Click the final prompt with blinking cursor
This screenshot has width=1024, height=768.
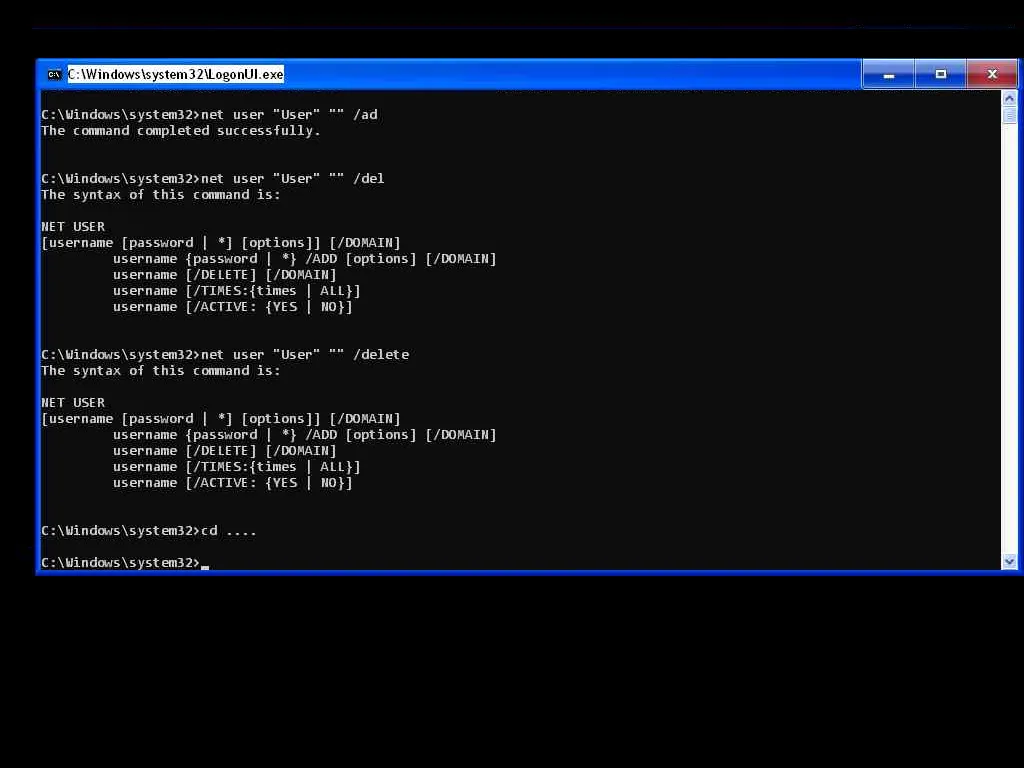coord(125,562)
